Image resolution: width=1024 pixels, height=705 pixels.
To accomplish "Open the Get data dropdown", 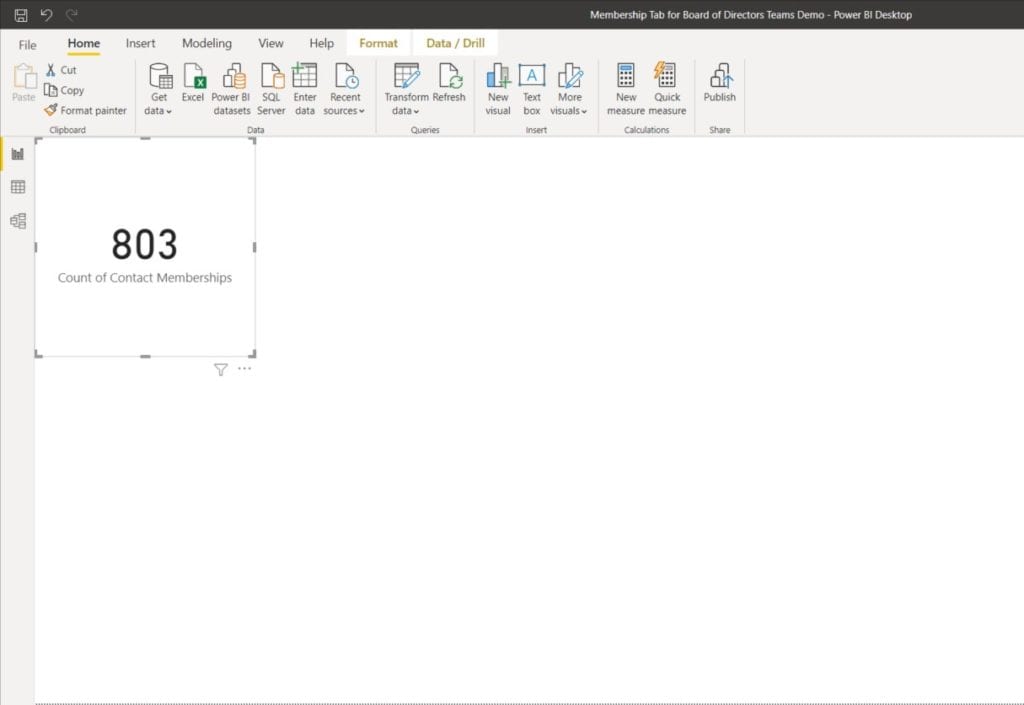I will tap(159, 89).
